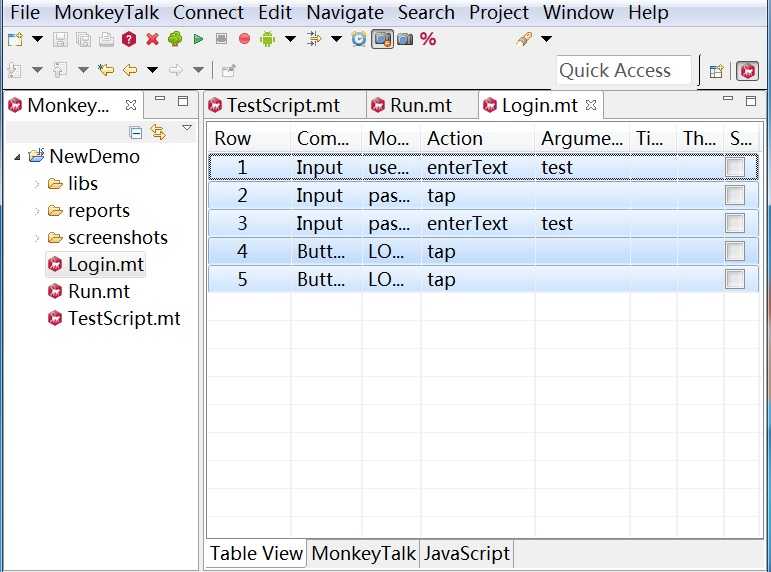Click the Print icon

pos(106,39)
